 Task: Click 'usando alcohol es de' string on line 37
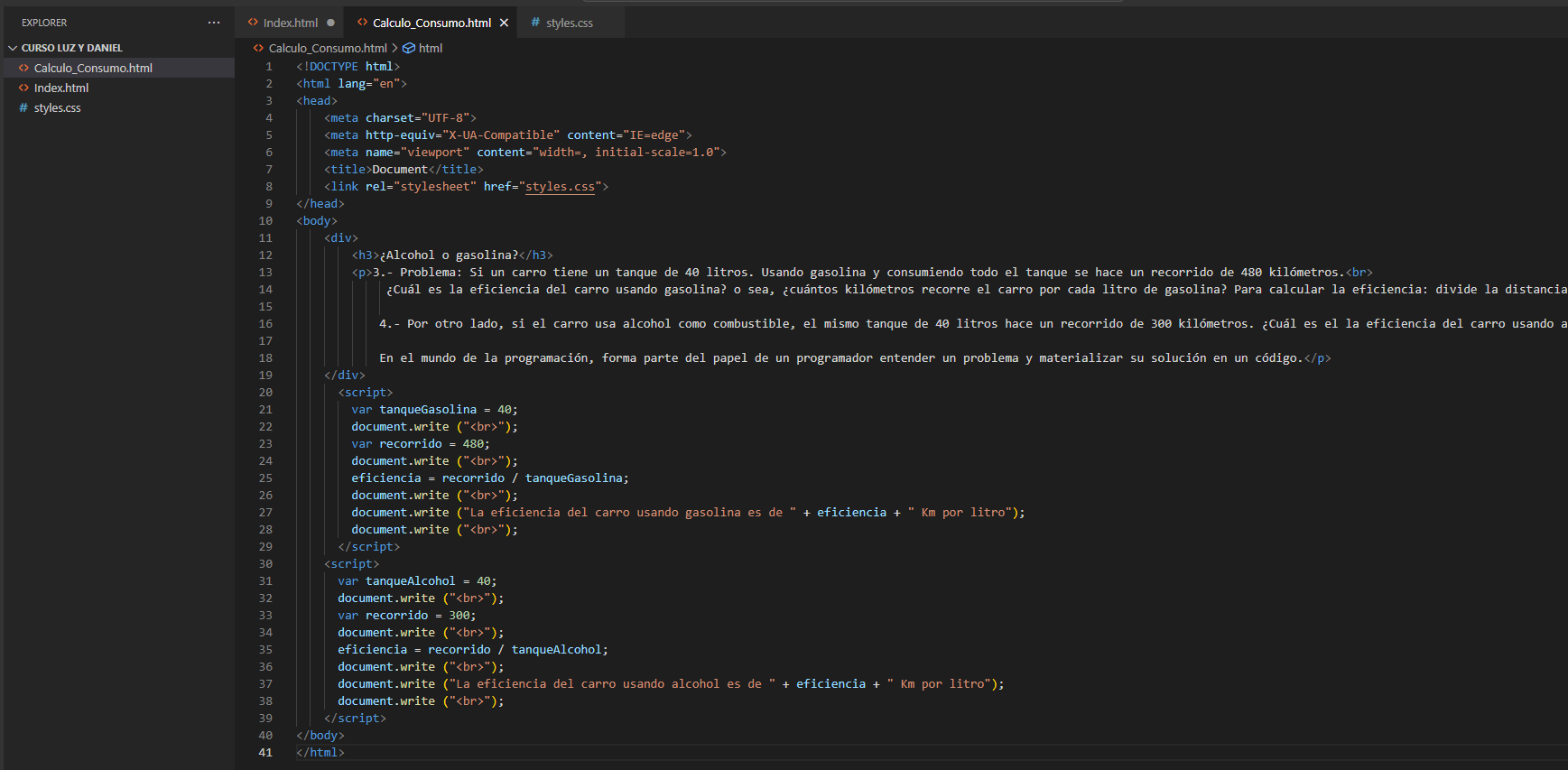click(691, 684)
